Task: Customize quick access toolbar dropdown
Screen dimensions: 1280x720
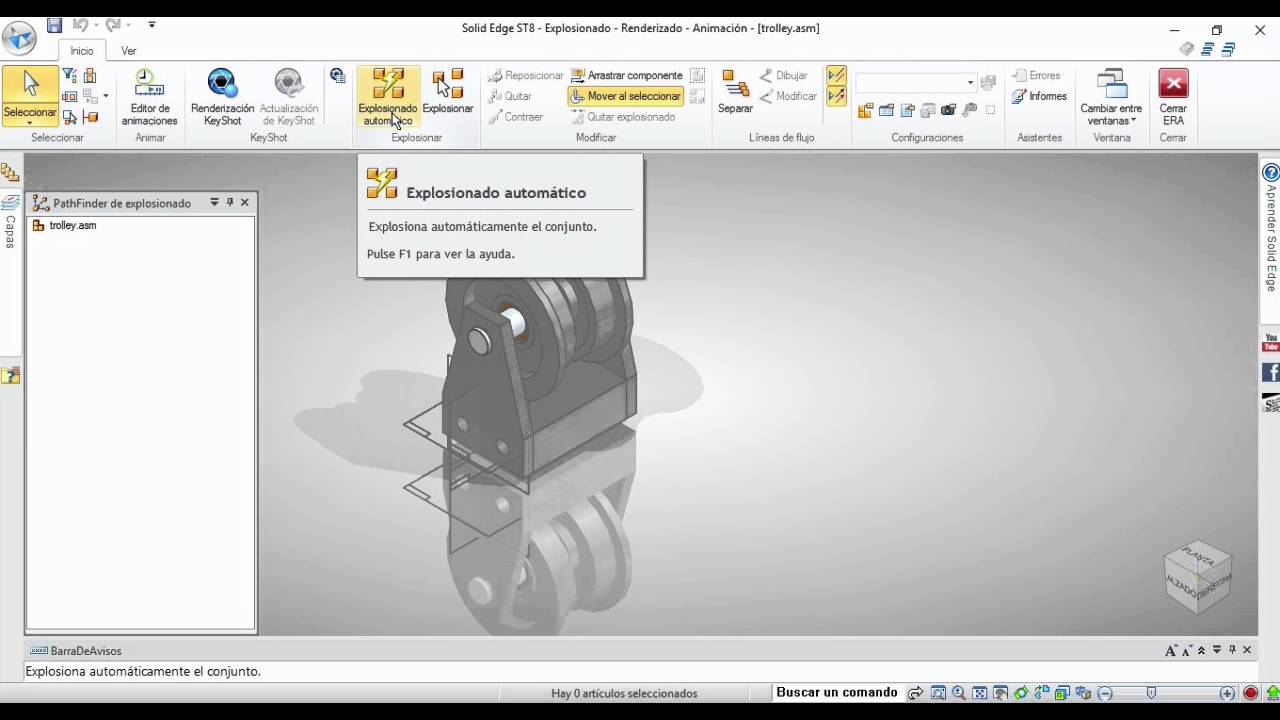Action: (151, 25)
